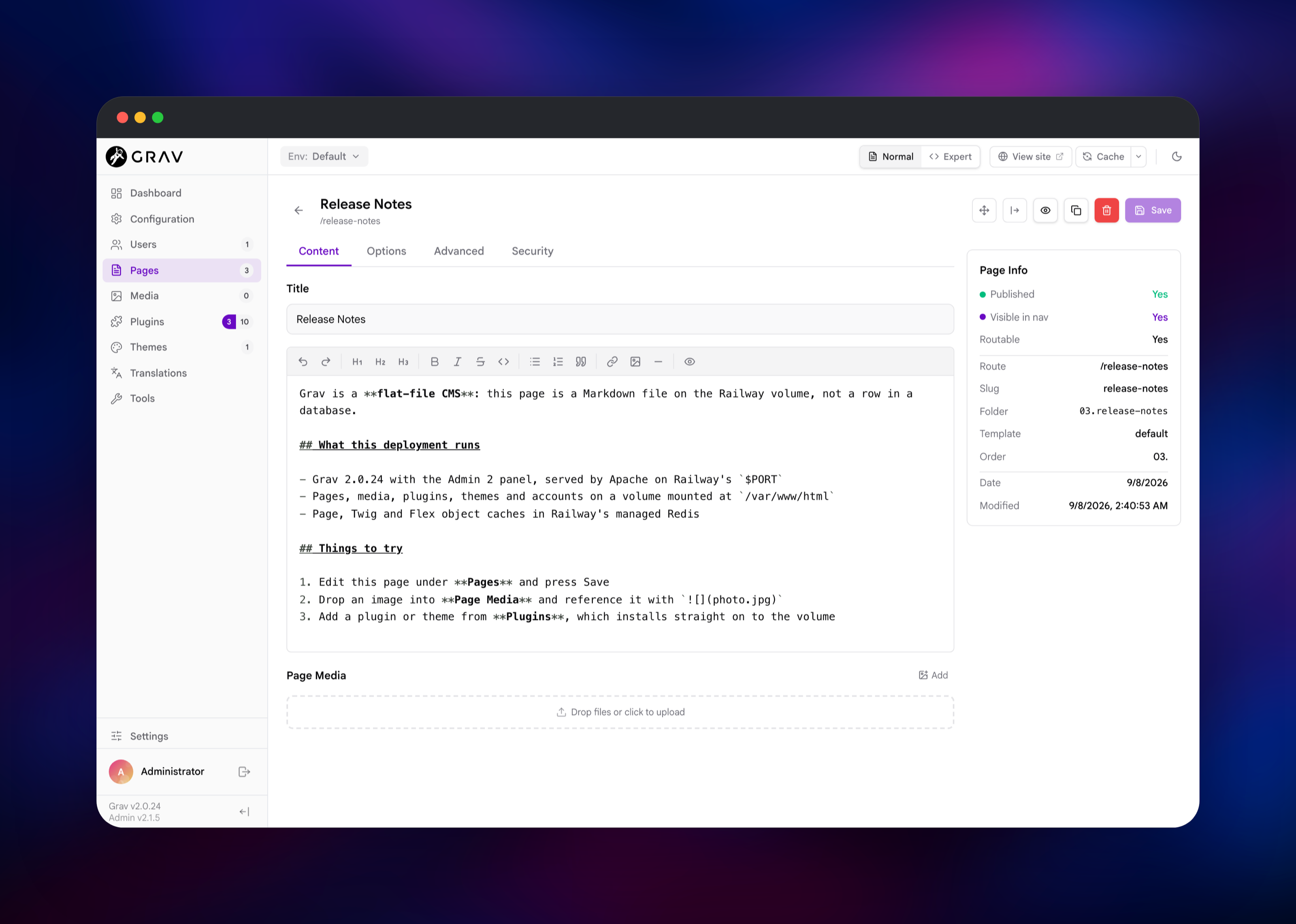Open Plugins in sidebar
The width and height of the screenshot is (1296, 924).
point(182,322)
